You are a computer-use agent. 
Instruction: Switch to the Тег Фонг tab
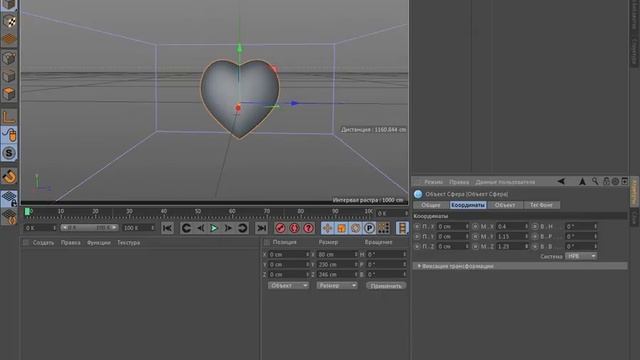click(x=541, y=205)
